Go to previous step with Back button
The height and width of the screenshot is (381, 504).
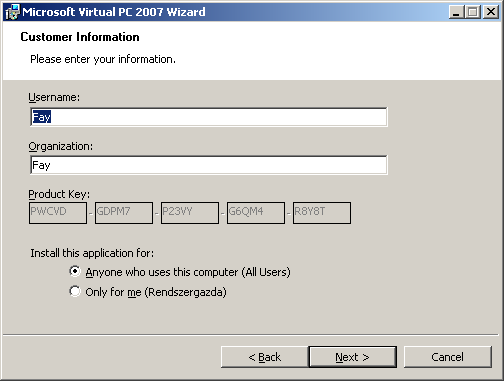coord(265,357)
